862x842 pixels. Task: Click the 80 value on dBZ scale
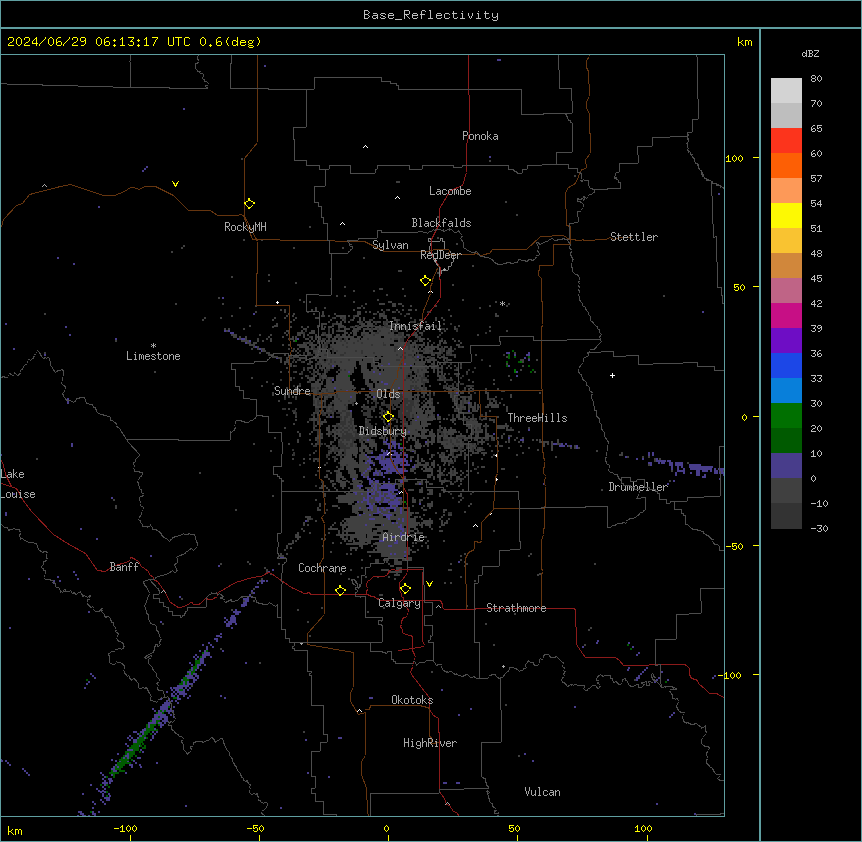tap(816, 79)
